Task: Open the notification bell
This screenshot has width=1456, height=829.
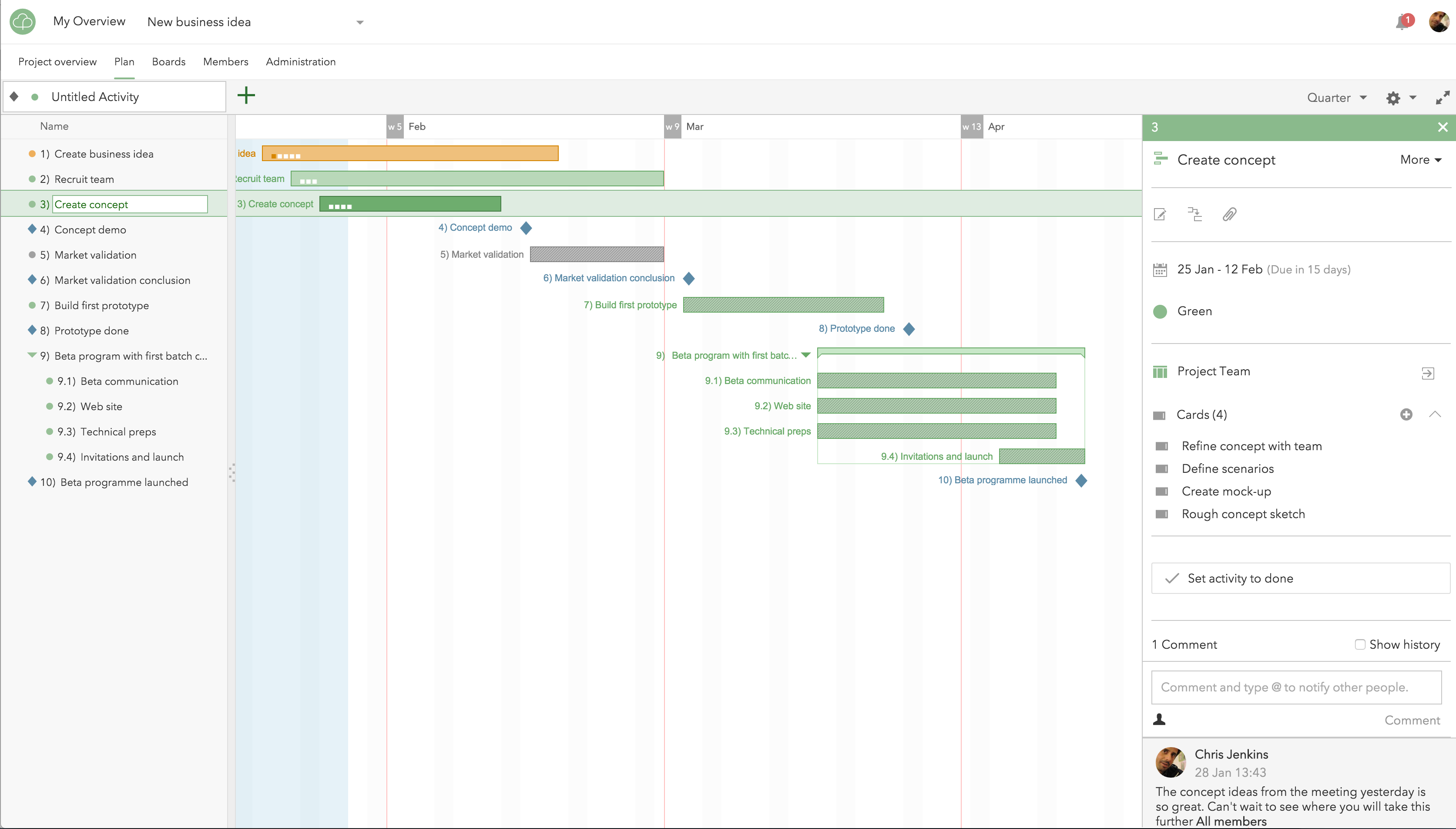Action: [x=1402, y=22]
